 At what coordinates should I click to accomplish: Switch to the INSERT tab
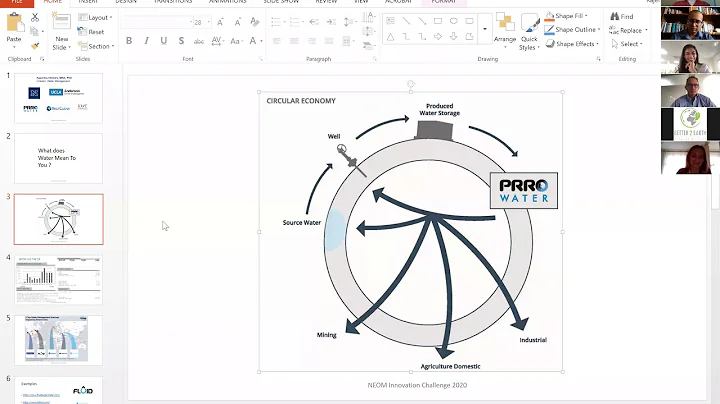(x=88, y=2)
